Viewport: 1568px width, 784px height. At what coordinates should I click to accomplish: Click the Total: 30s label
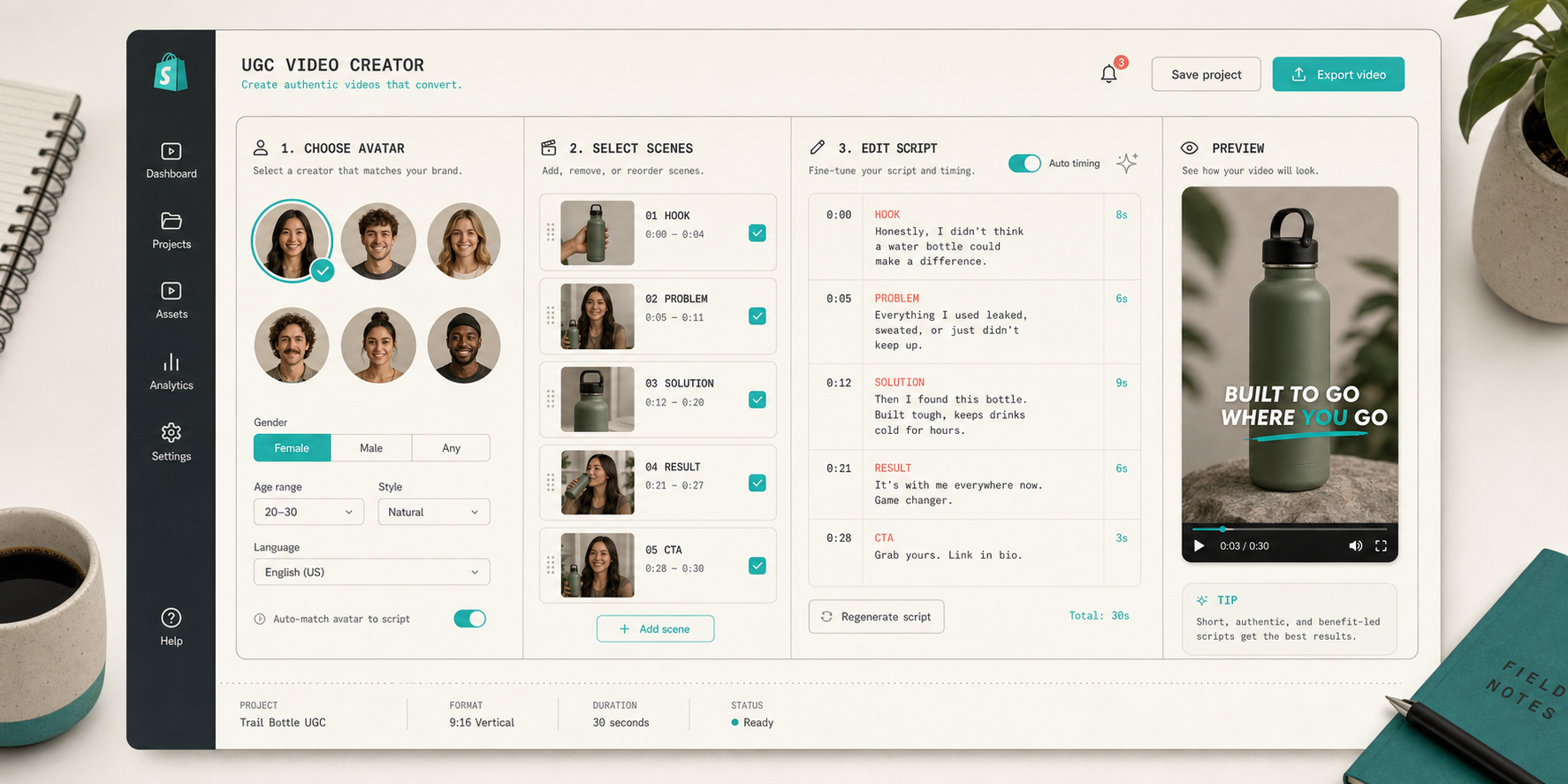click(x=1099, y=615)
